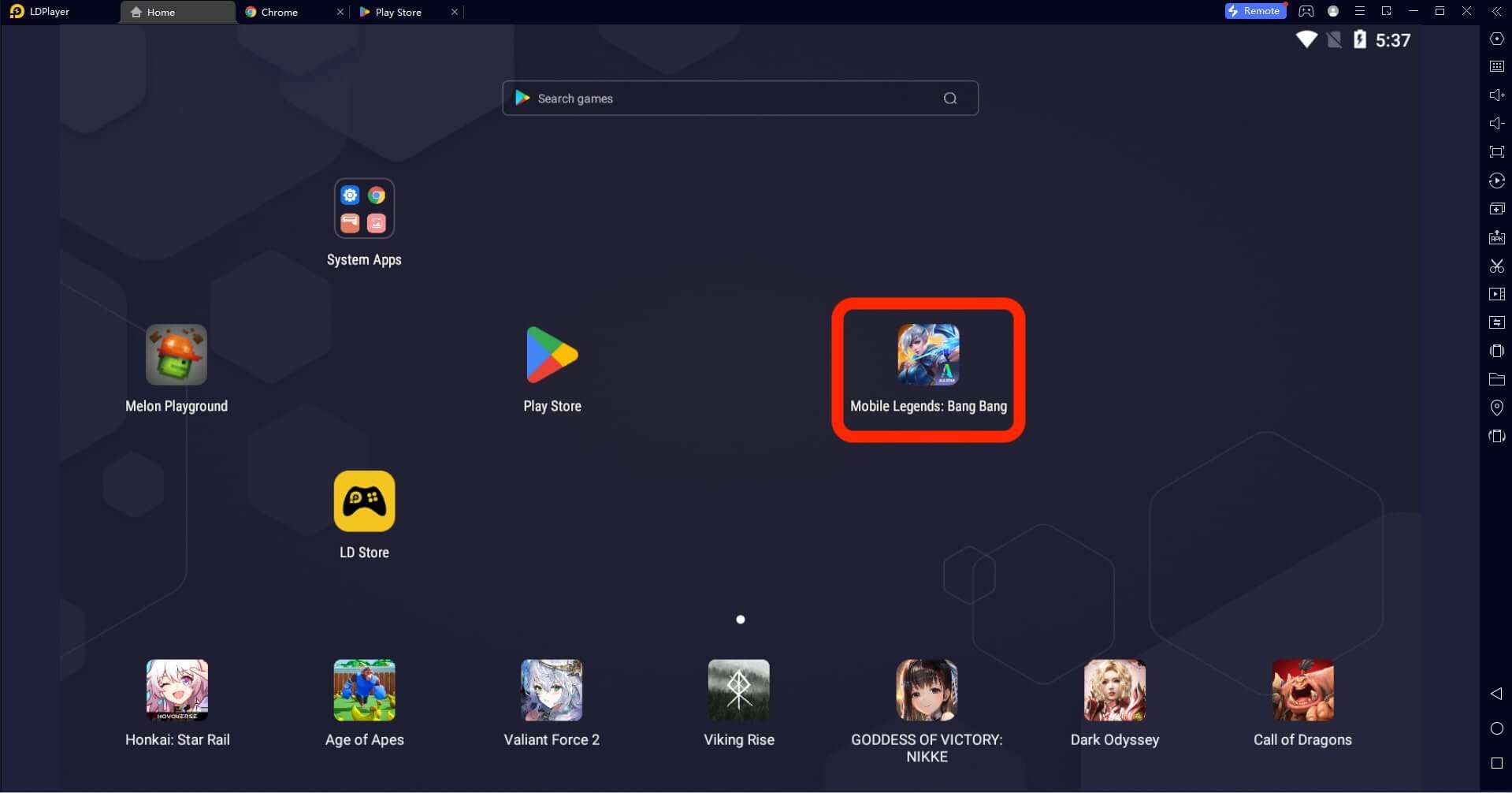
Task: Open multi-instance manager icon
Action: 1496,209
